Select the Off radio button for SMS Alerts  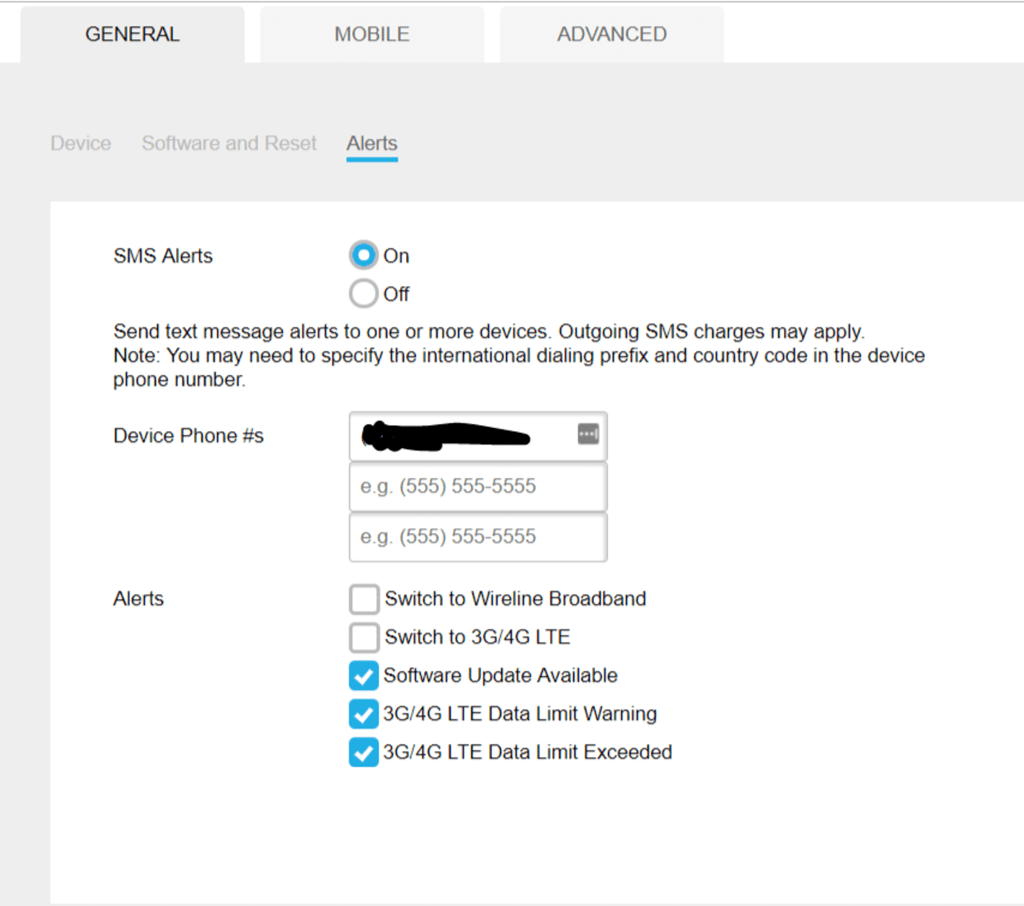pos(364,294)
